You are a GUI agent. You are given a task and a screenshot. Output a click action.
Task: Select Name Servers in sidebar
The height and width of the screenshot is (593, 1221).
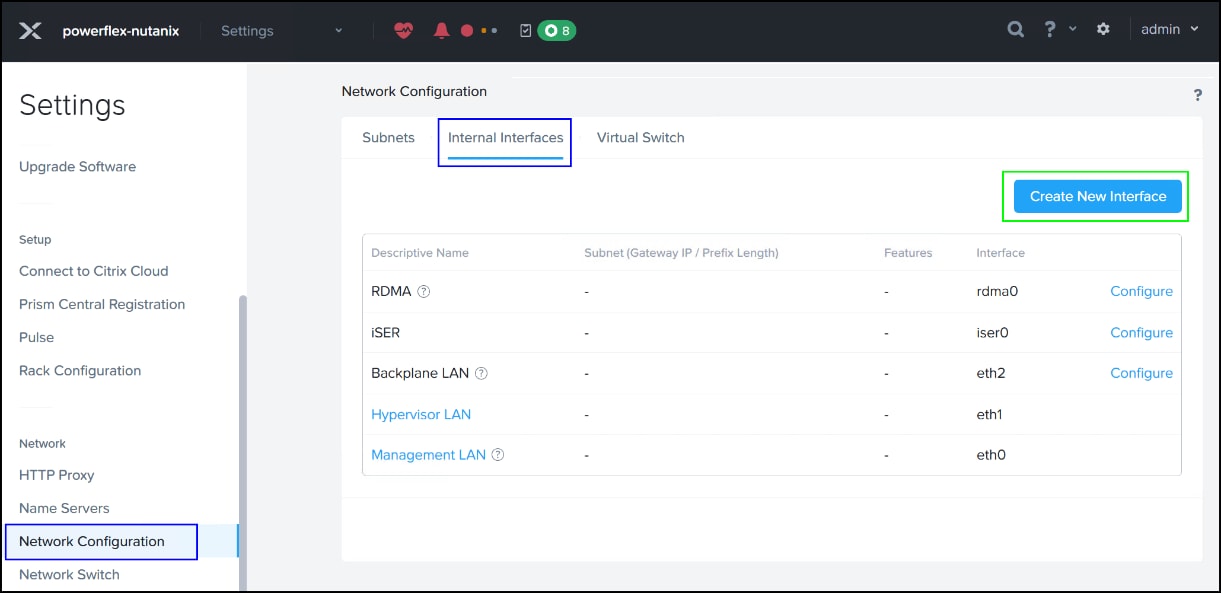pyautogui.click(x=64, y=508)
